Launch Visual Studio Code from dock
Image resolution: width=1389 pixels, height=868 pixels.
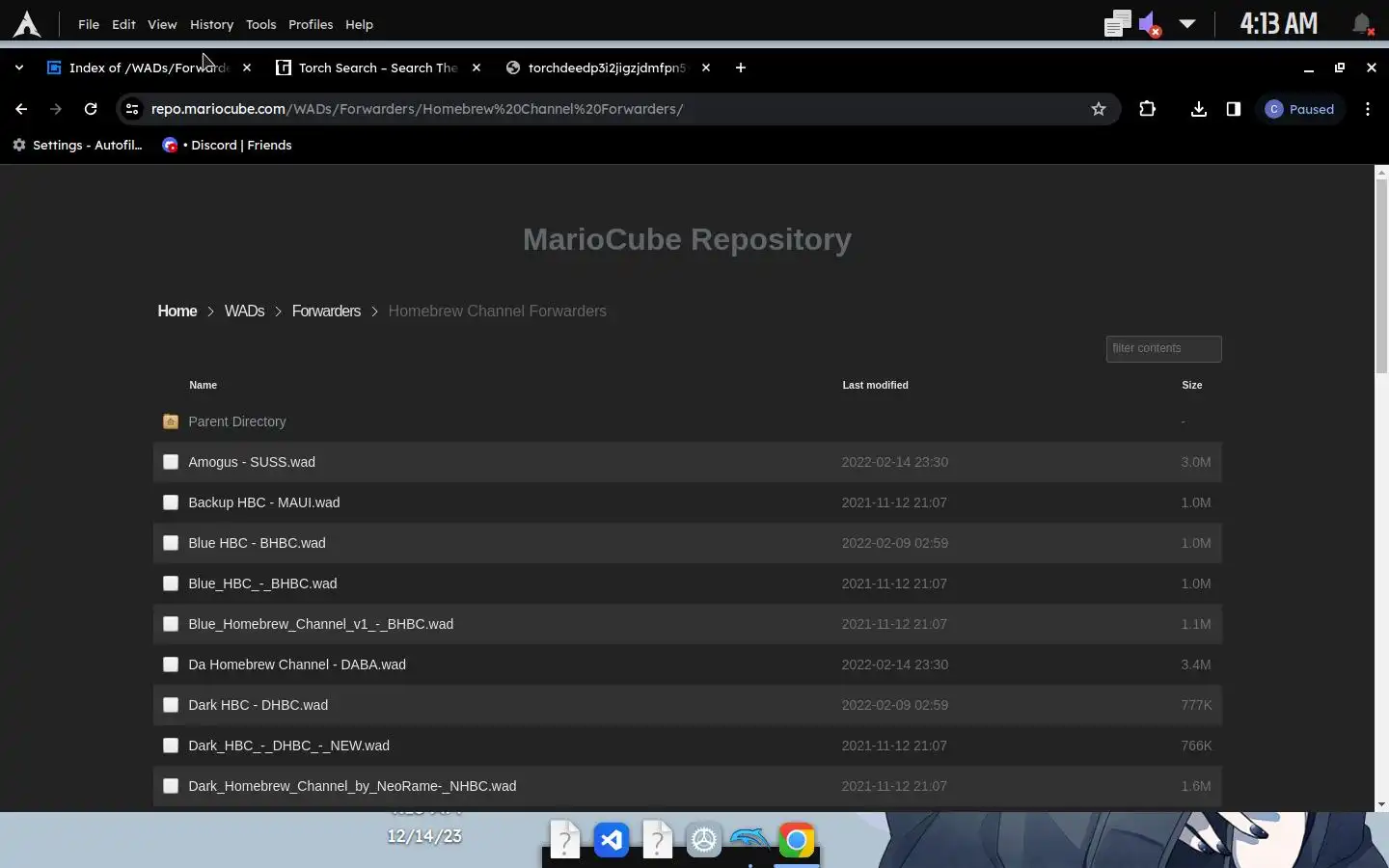(612, 841)
